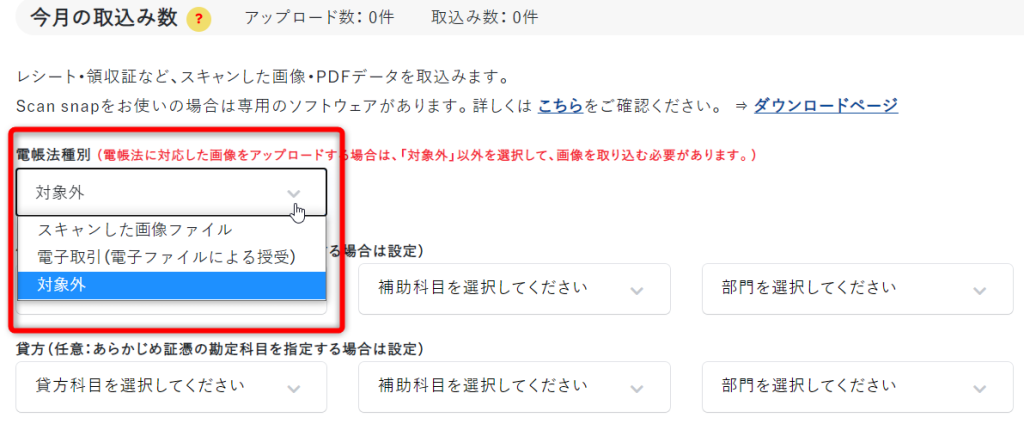Click the 取込み数: 0件 counter text
Screen dimensions: 1024x430
pyautogui.click(x=485, y=18)
